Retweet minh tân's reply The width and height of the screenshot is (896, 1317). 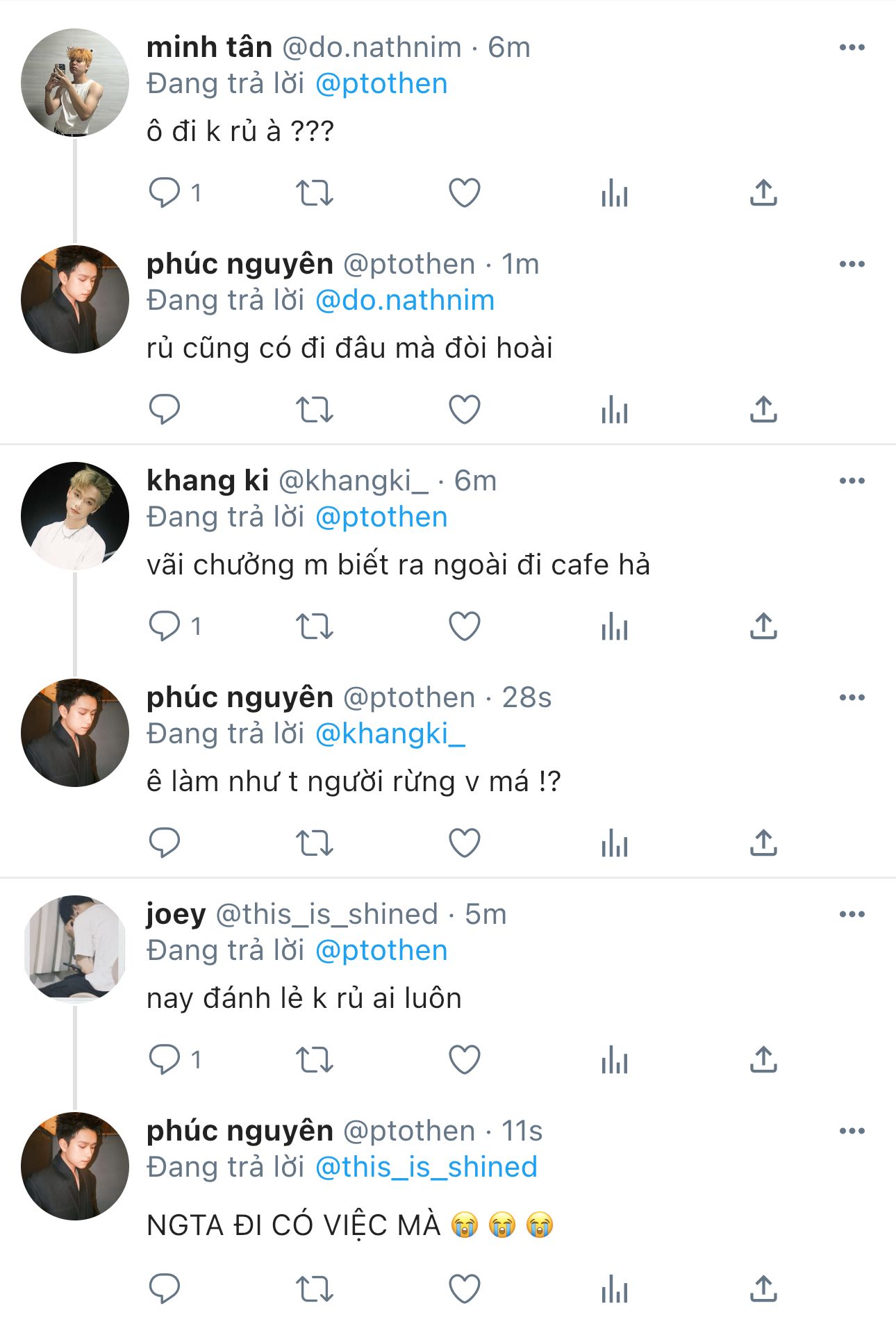[315, 192]
